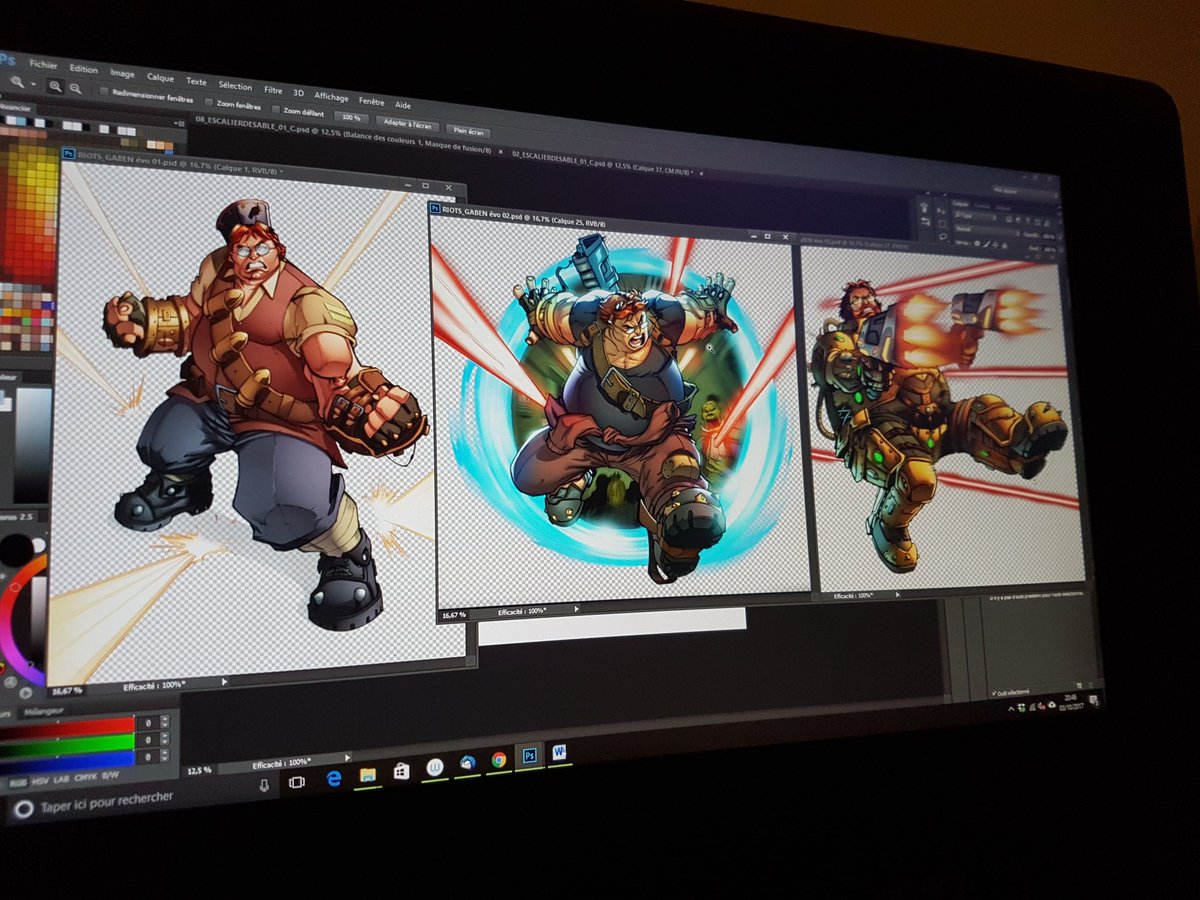Open Efficacité arrow in évo 03 window
Screen dimensions: 1200x900
pyautogui.click(x=898, y=594)
